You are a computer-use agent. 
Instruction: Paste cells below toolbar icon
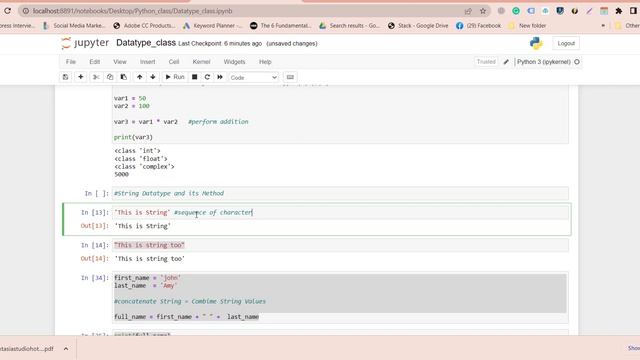click(123, 77)
